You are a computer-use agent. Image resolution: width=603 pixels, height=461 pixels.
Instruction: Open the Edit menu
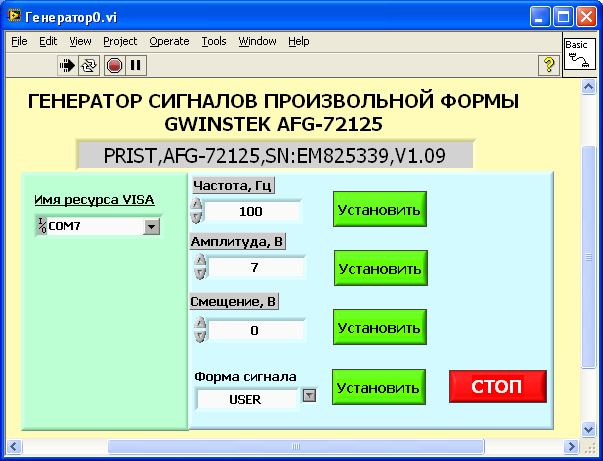[48, 41]
